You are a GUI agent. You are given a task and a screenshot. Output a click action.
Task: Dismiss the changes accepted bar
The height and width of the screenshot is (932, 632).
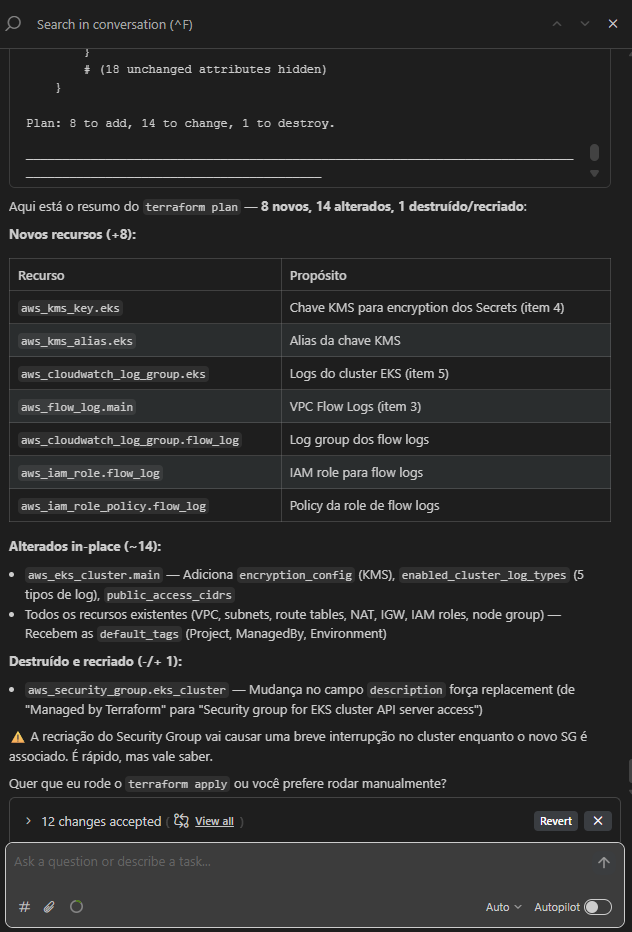click(x=597, y=821)
